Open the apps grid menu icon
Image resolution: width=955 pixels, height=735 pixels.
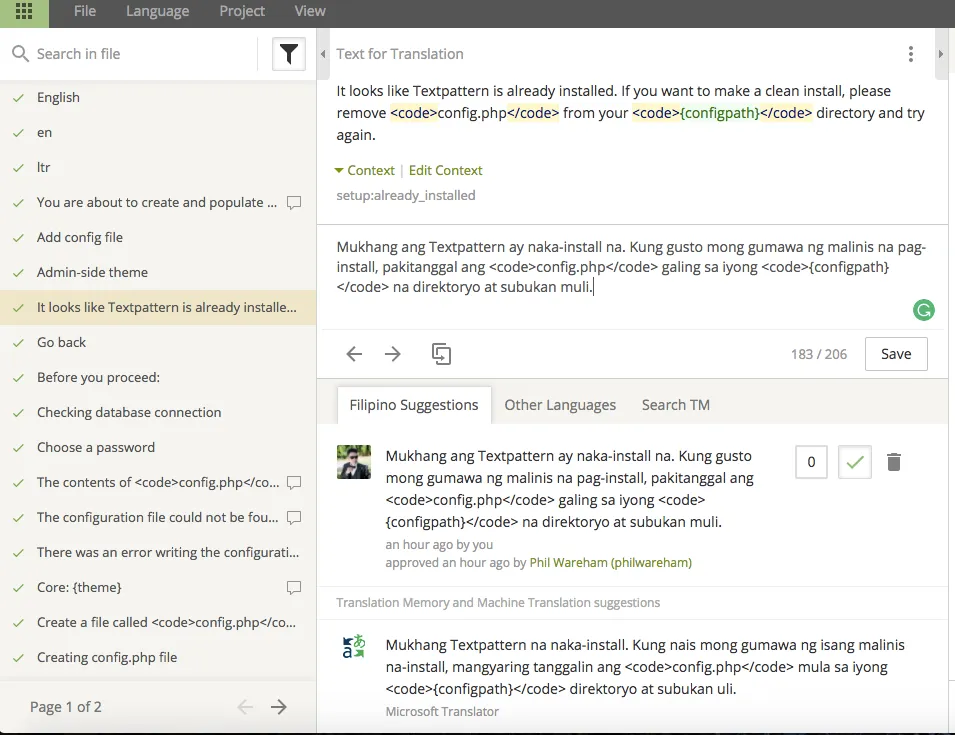click(x=24, y=12)
